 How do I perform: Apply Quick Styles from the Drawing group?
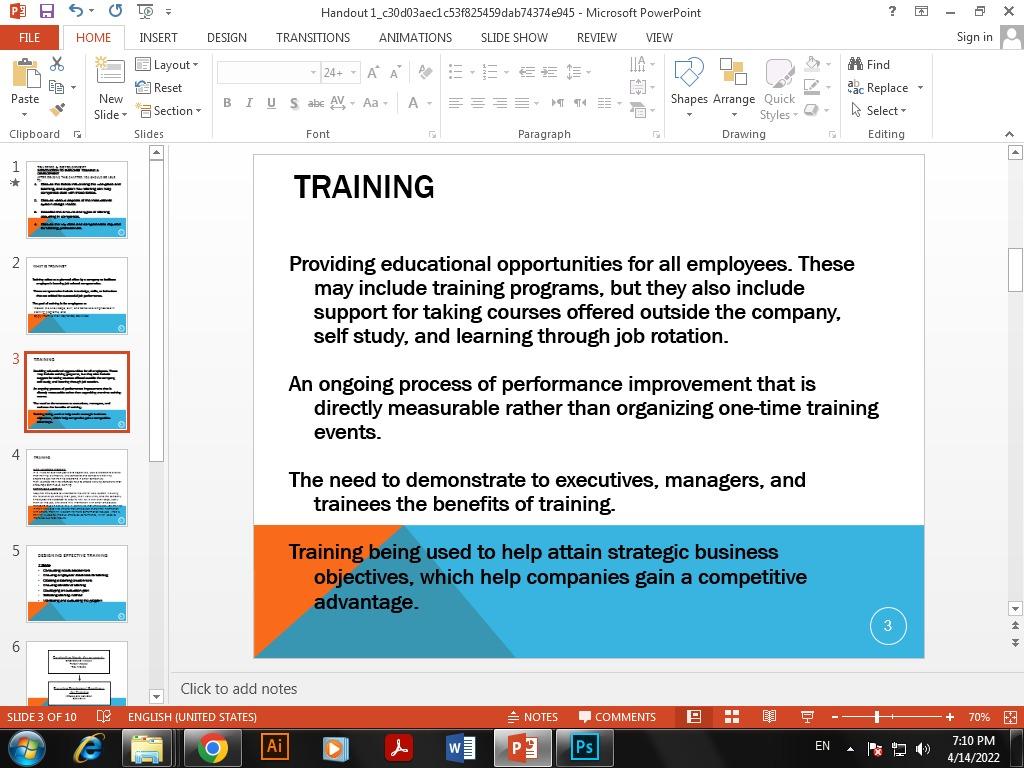(x=779, y=88)
